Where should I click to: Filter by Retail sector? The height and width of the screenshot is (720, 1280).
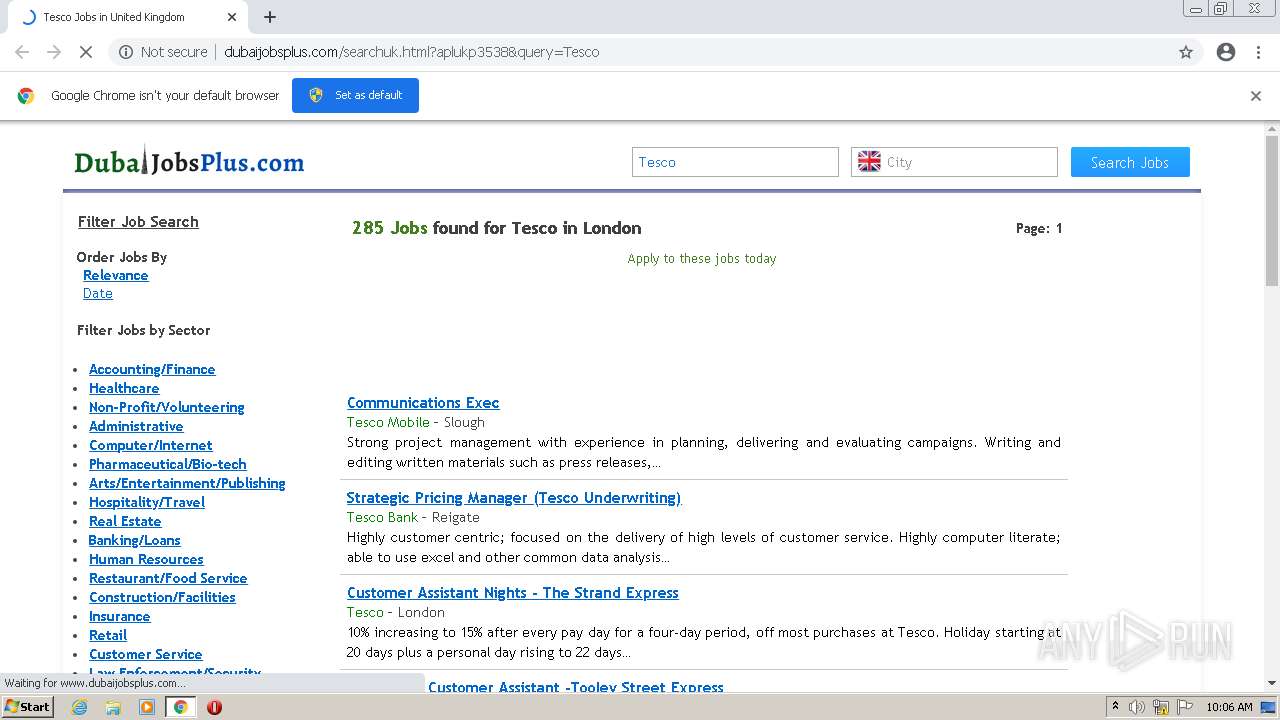pyautogui.click(x=108, y=635)
